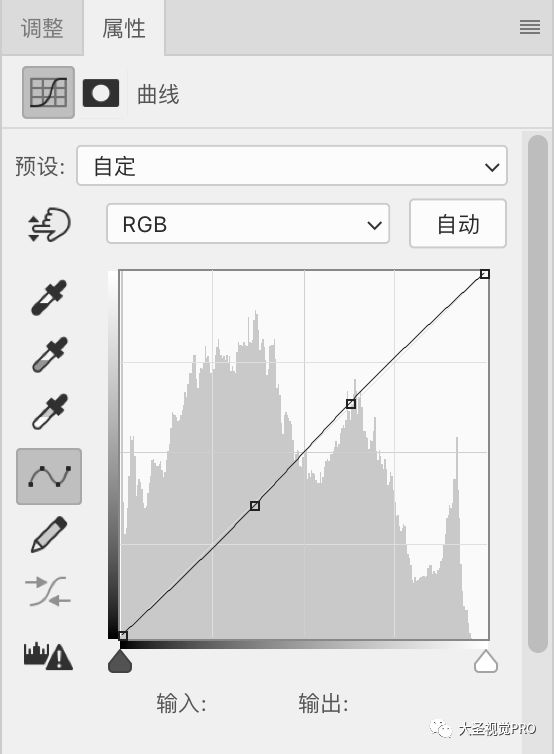The width and height of the screenshot is (554, 754).
Task: Click the white point input slider
Action: [486, 661]
